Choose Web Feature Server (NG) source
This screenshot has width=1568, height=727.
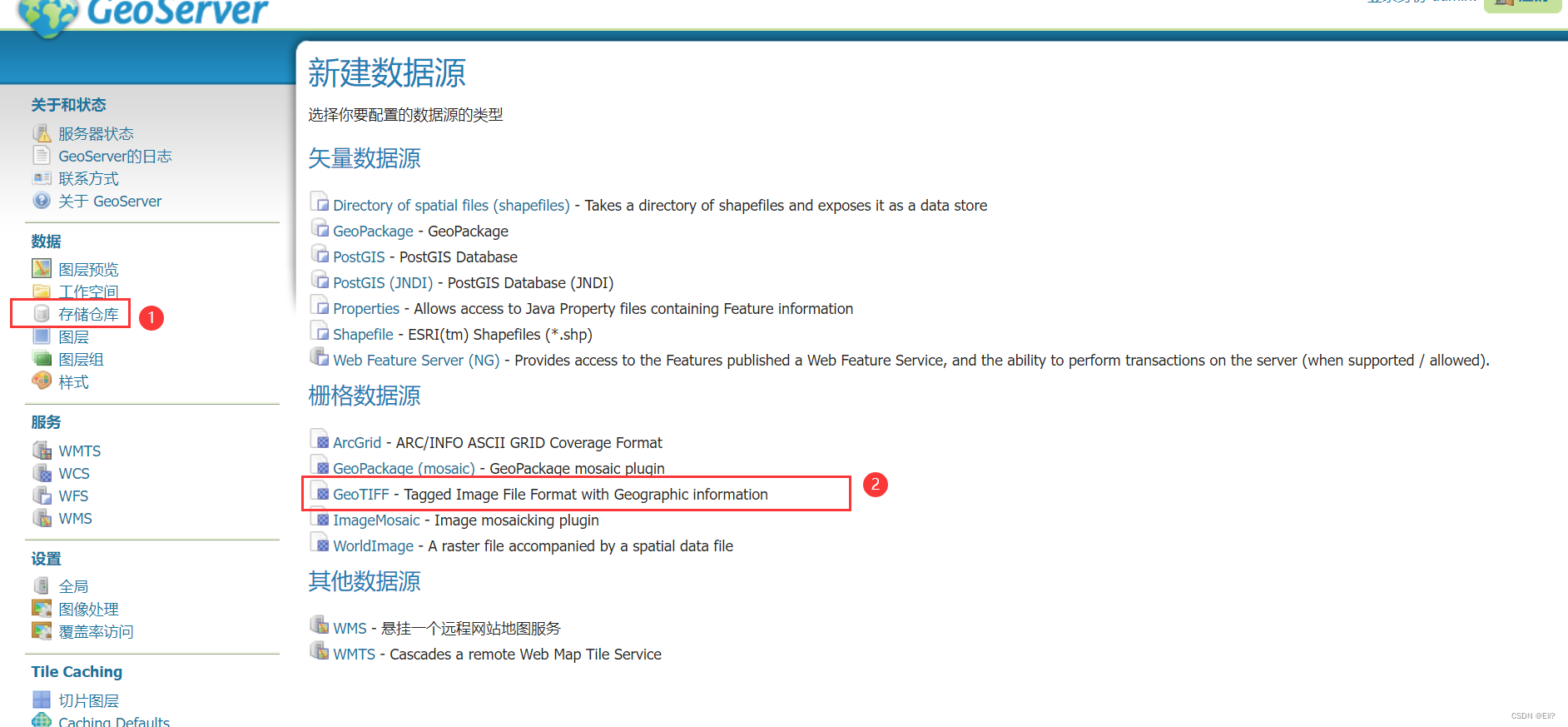(x=416, y=360)
